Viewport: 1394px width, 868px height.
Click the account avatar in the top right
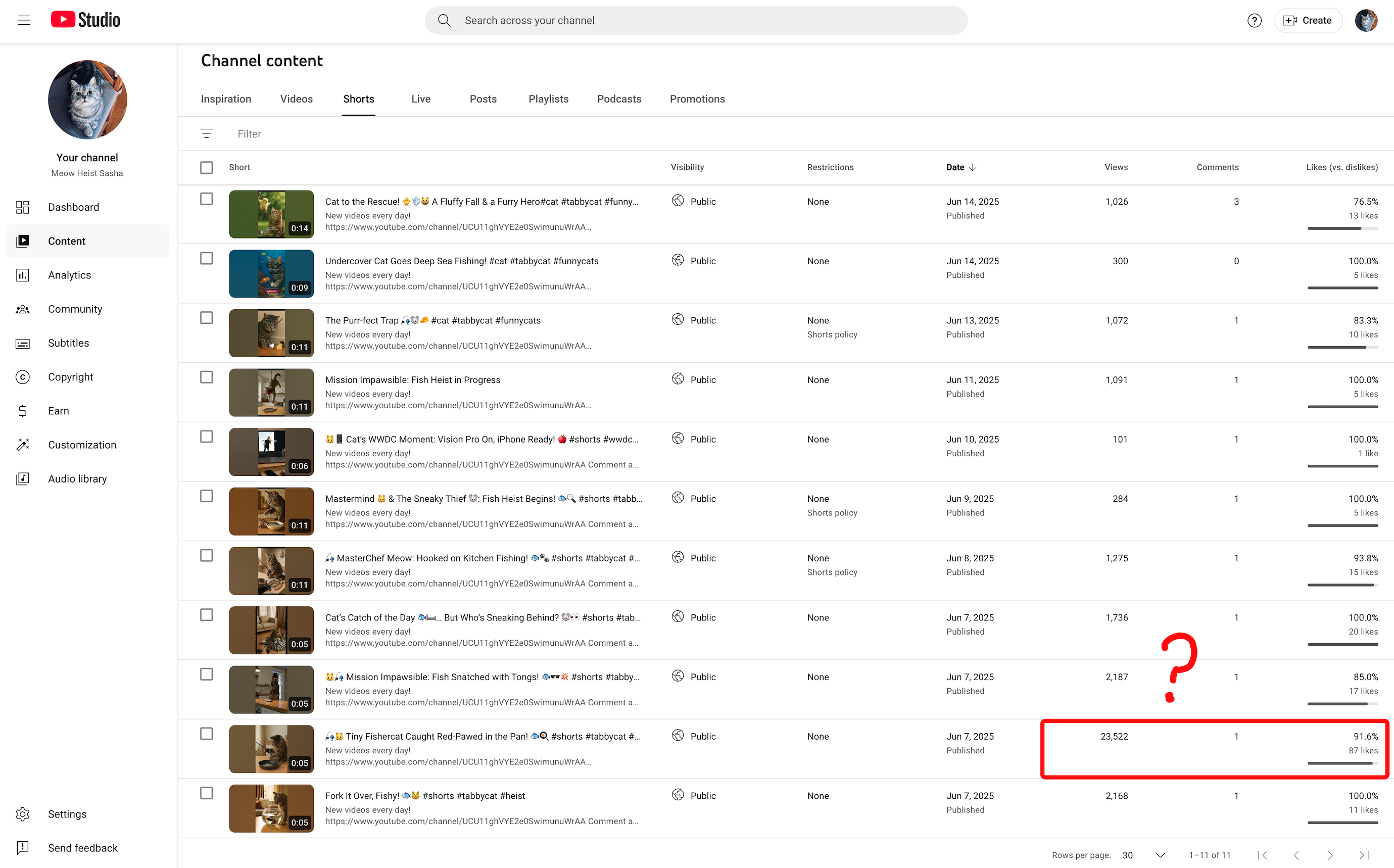point(1366,21)
